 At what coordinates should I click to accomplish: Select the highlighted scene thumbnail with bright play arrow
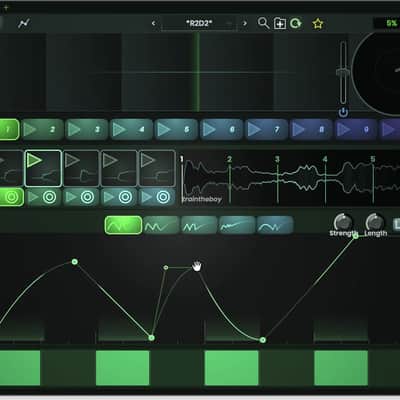43,168
